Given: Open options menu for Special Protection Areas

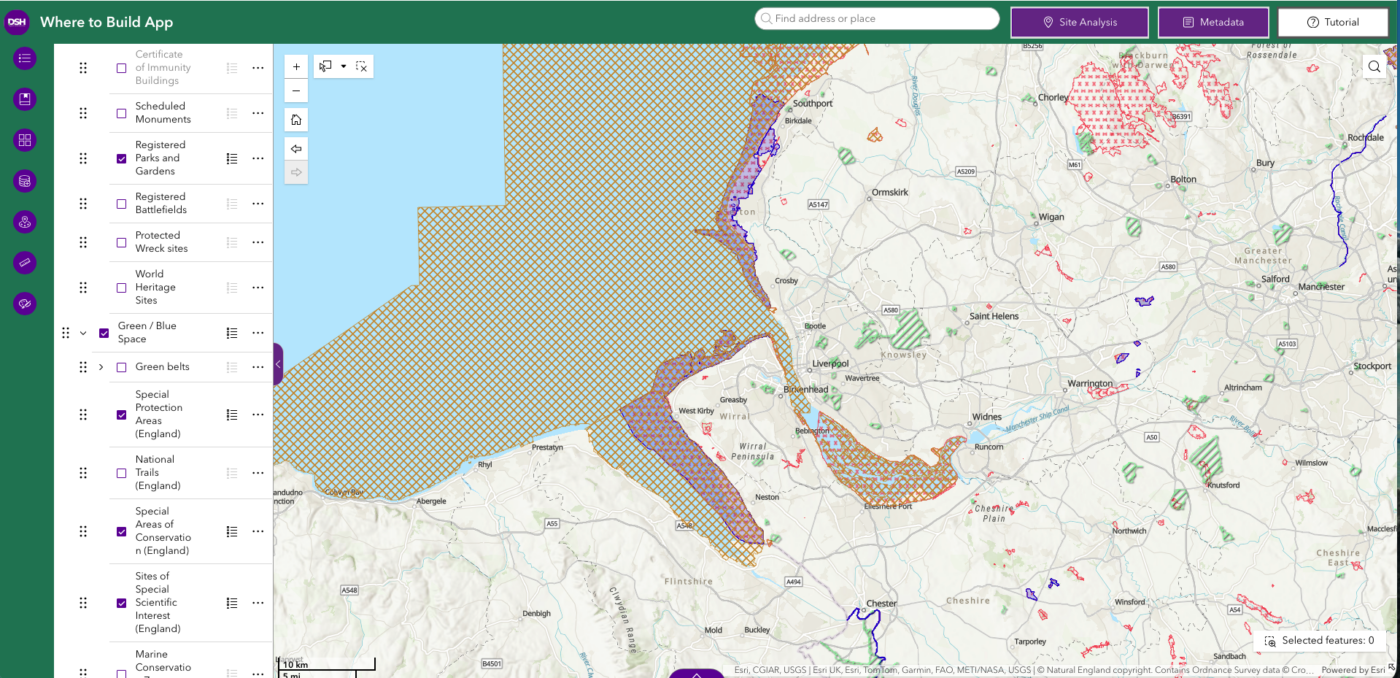Looking at the screenshot, I should pos(258,415).
